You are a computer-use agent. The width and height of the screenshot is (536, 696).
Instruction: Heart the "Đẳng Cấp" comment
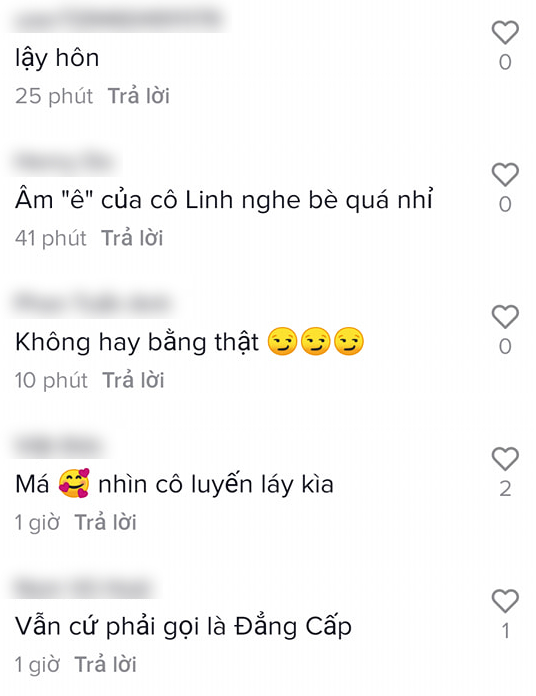[505, 601]
